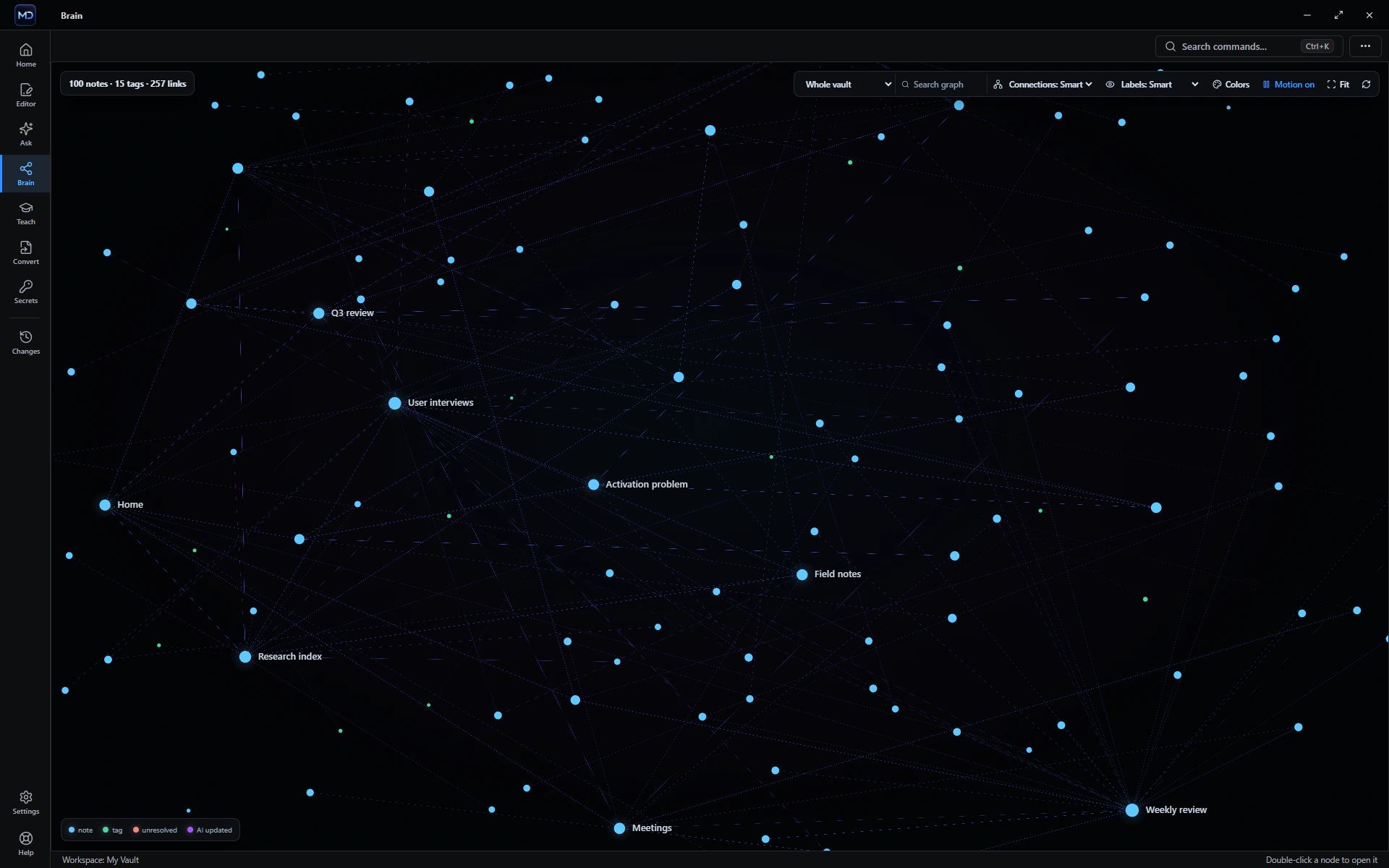
Task: Click the Brain title in the header
Action: 72,15
